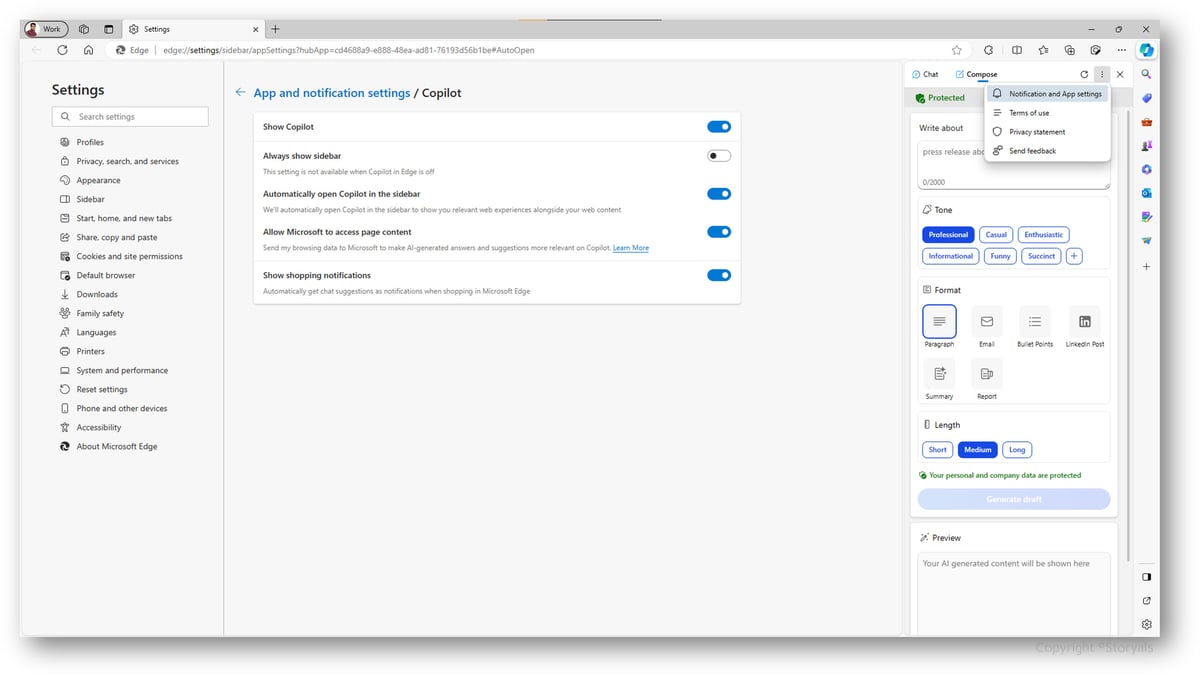Toggle Automatically open Copilot in the sidebar

[x=719, y=194]
